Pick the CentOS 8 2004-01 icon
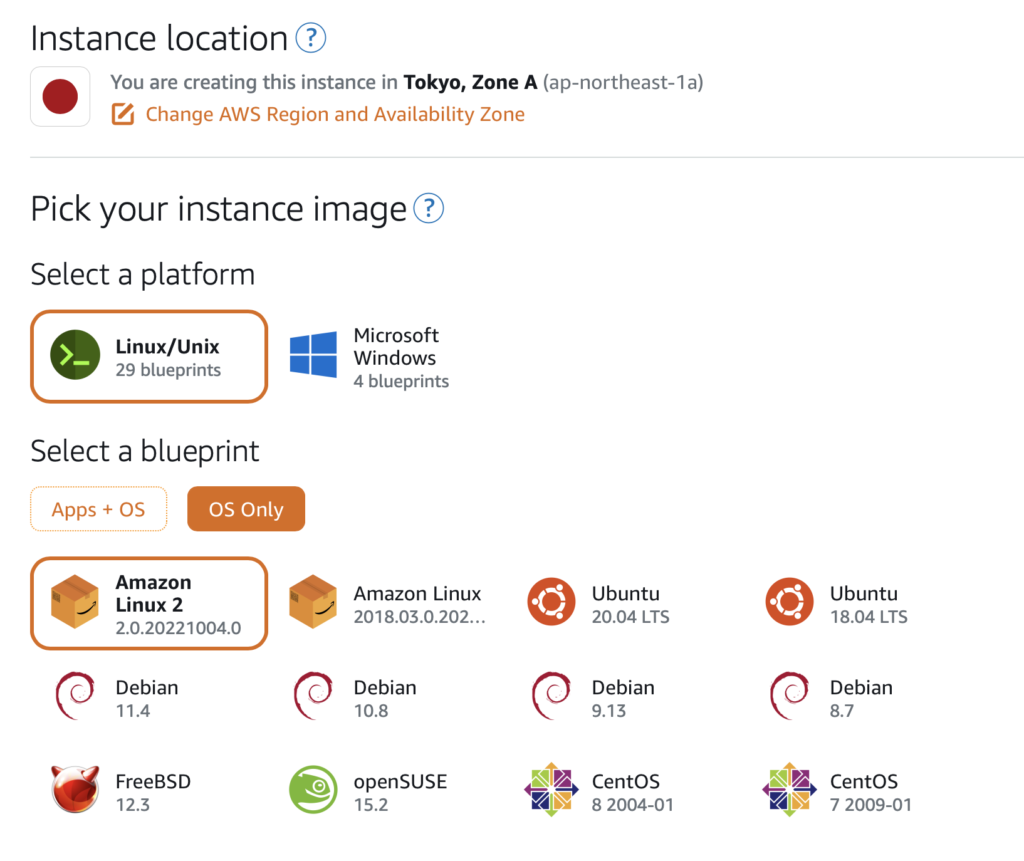The height and width of the screenshot is (861, 1024). click(551, 791)
